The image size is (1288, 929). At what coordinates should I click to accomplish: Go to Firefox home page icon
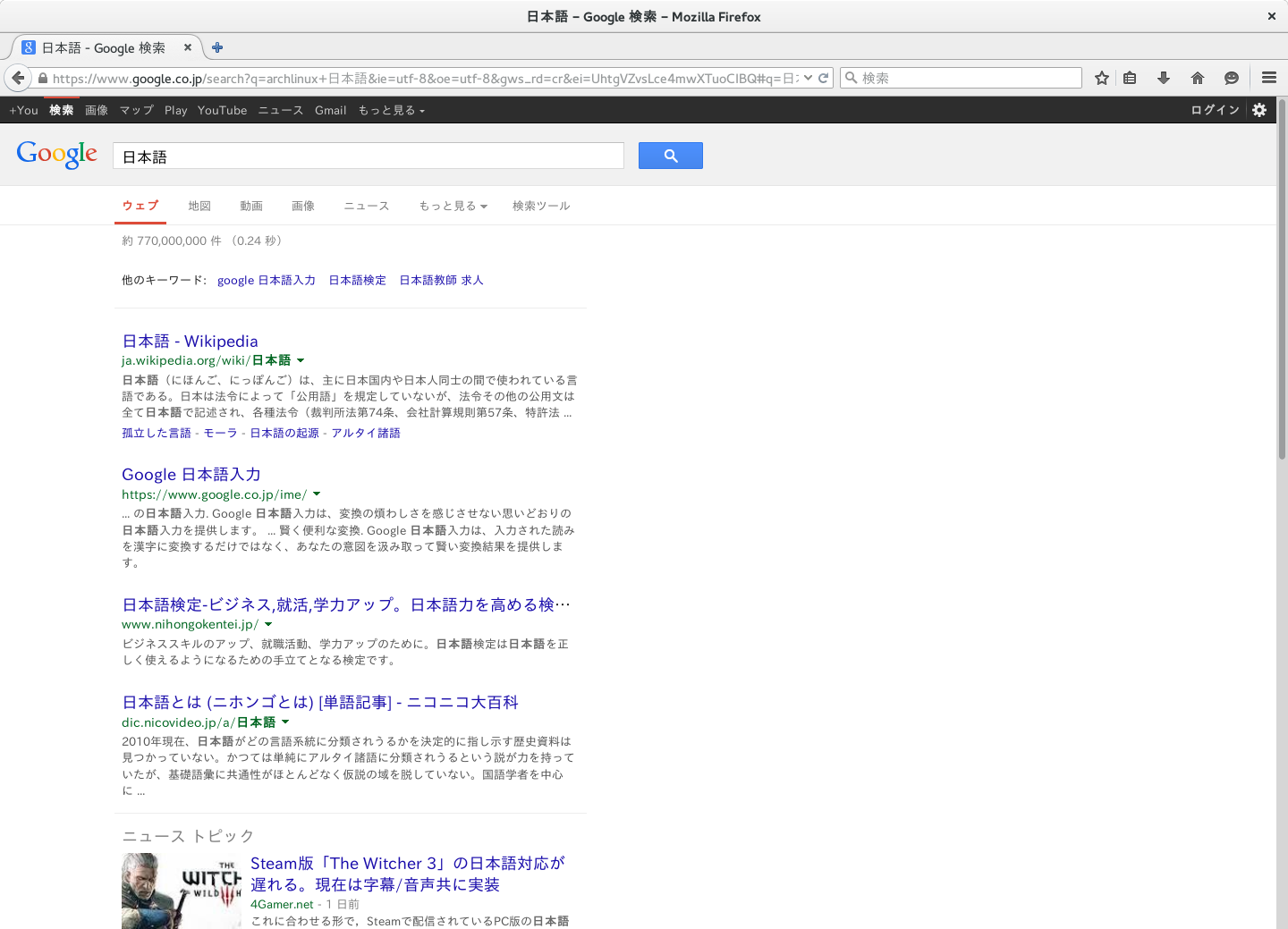coord(1198,78)
